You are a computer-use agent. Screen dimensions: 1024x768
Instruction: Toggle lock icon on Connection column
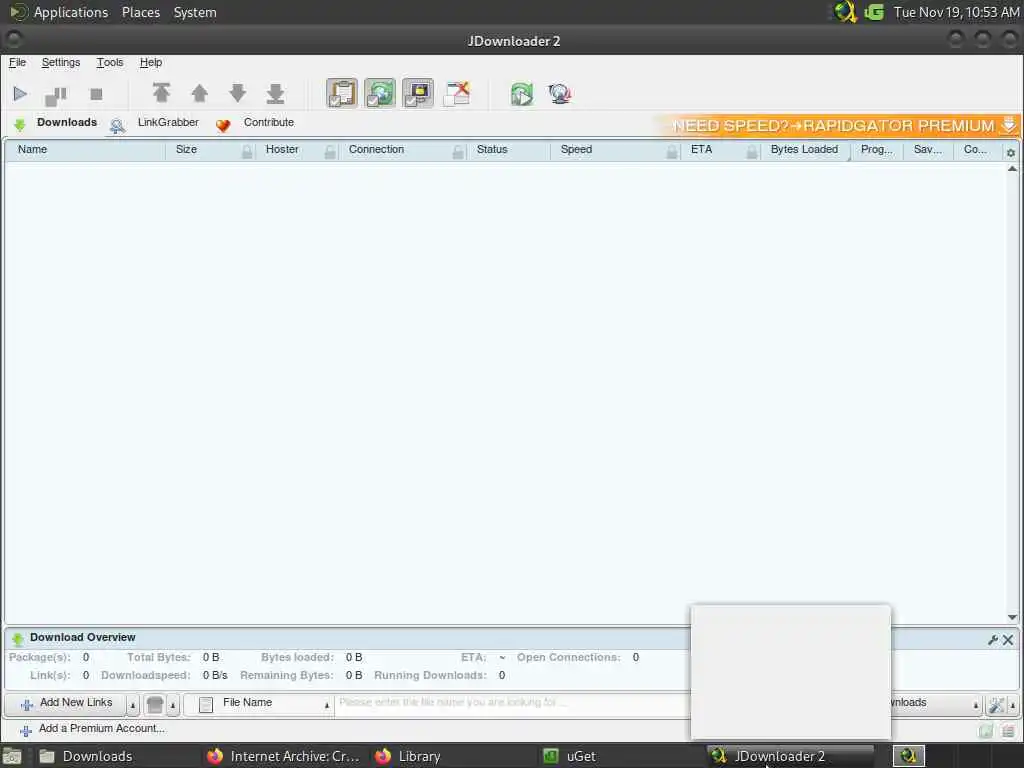point(458,152)
